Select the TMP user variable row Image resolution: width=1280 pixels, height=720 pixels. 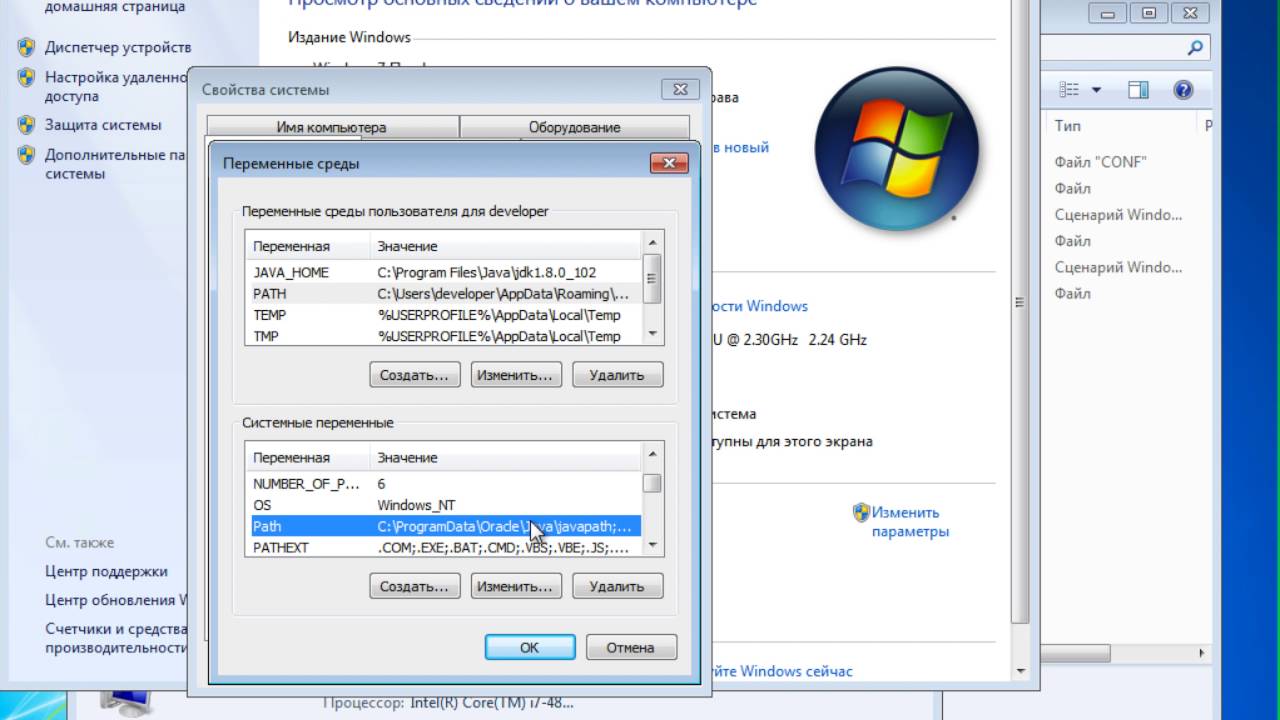point(444,336)
